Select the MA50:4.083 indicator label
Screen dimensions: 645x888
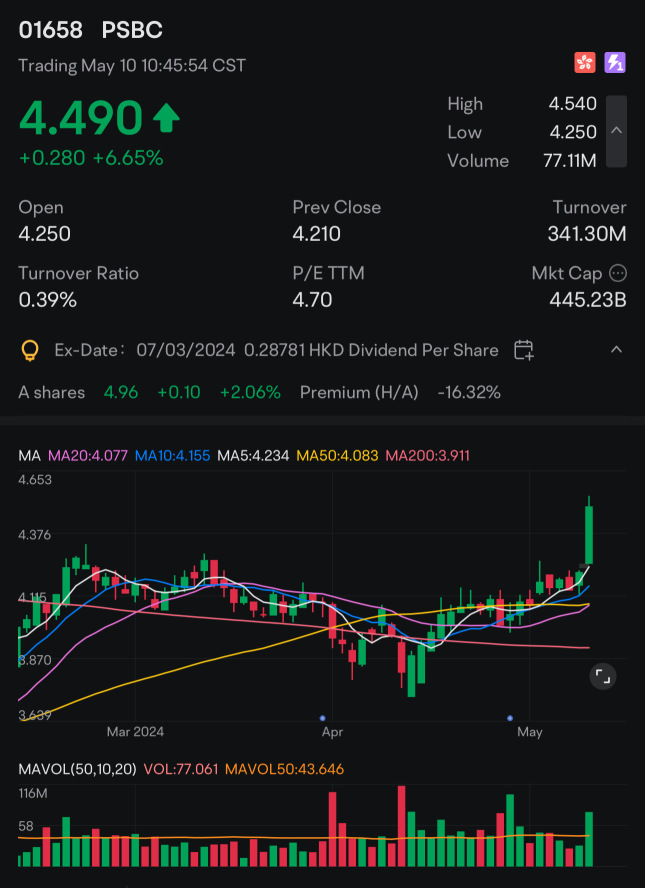337,455
